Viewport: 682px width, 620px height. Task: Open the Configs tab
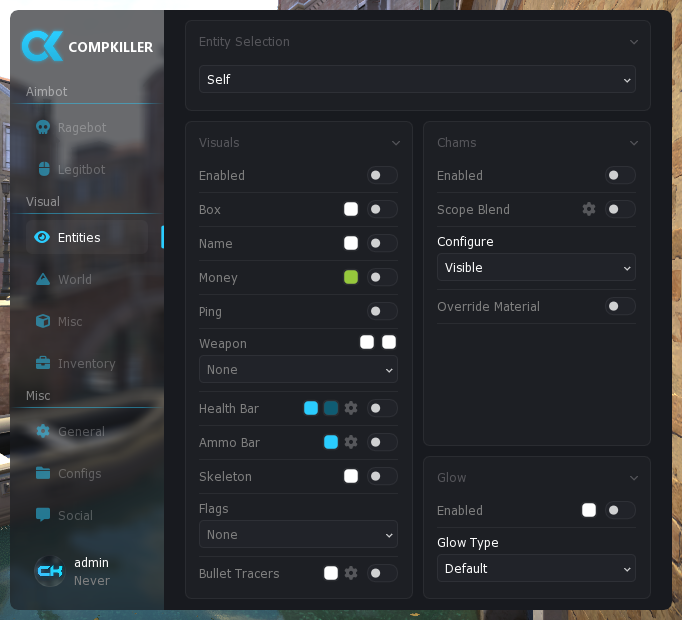click(x=87, y=473)
